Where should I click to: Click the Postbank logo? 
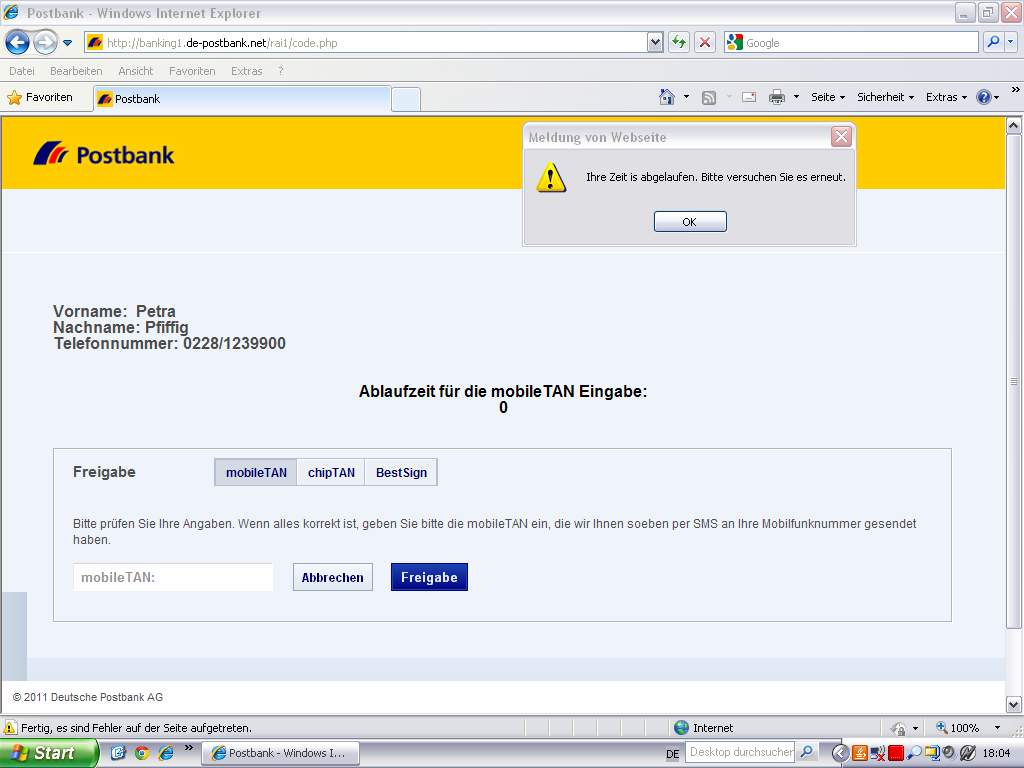click(x=104, y=154)
